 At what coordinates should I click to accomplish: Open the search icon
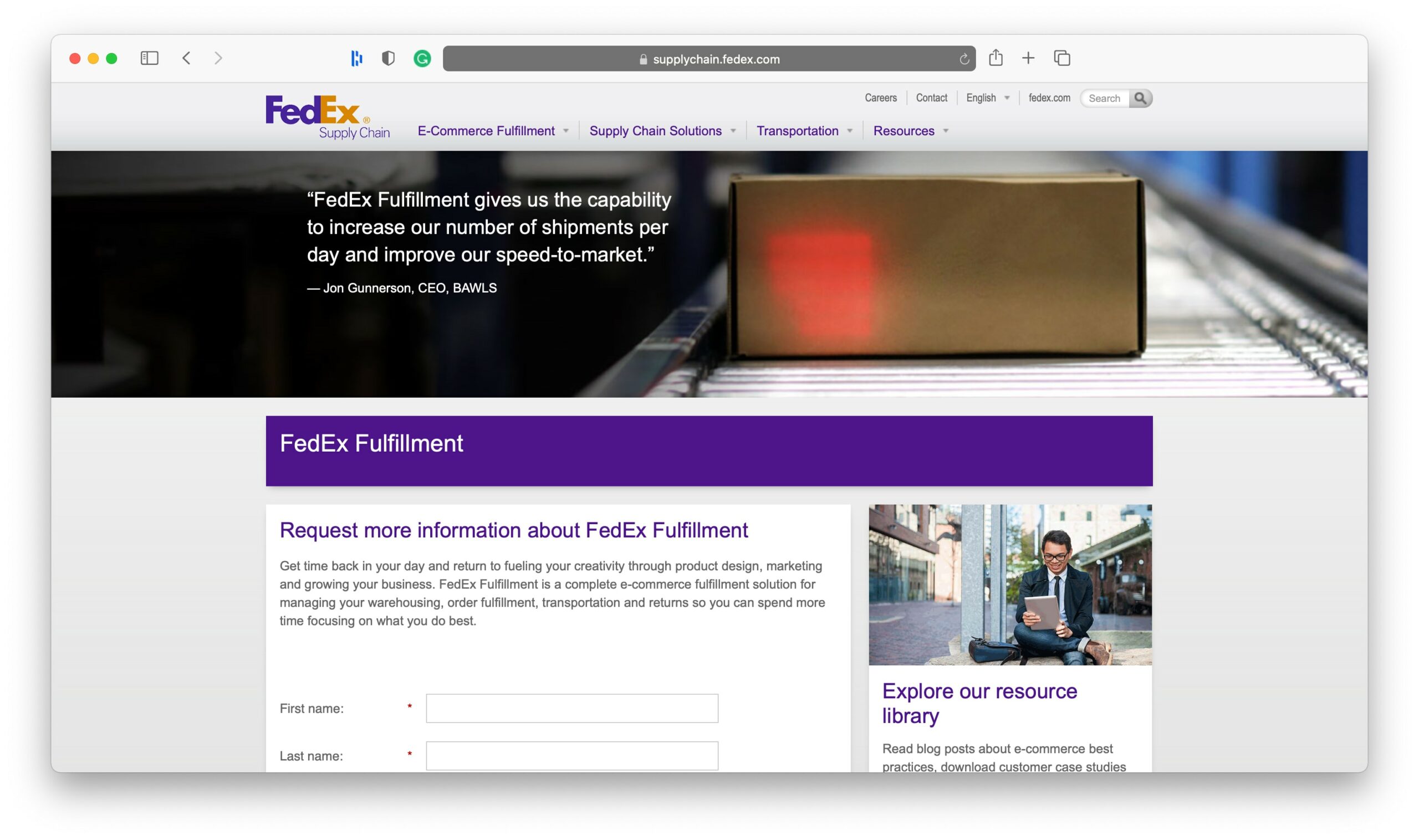(x=1142, y=98)
